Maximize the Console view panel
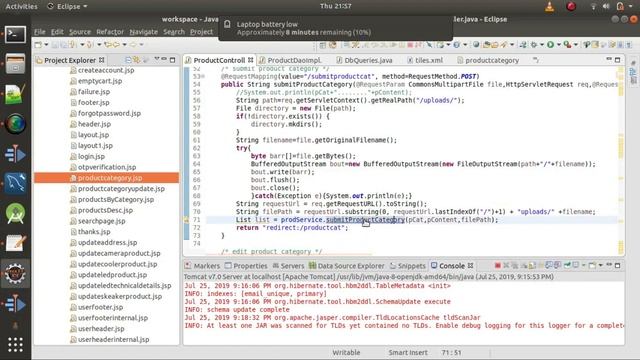The height and width of the screenshot is (360, 640). (618, 265)
